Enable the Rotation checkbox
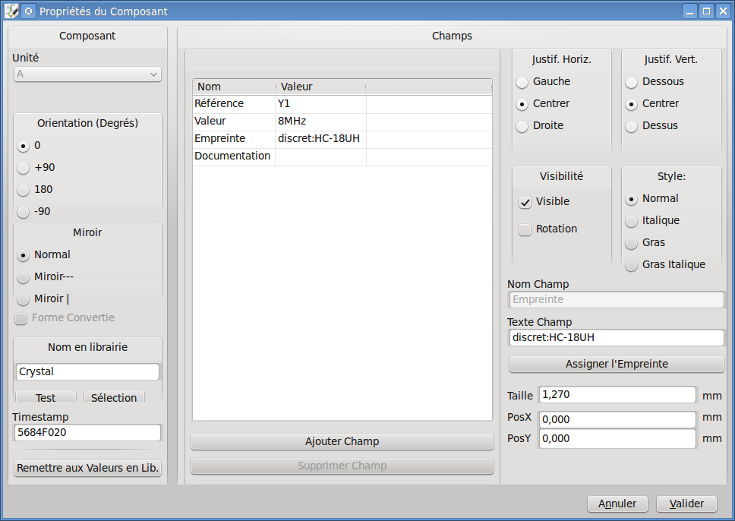This screenshot has height=521, width=735. point(525,229)
